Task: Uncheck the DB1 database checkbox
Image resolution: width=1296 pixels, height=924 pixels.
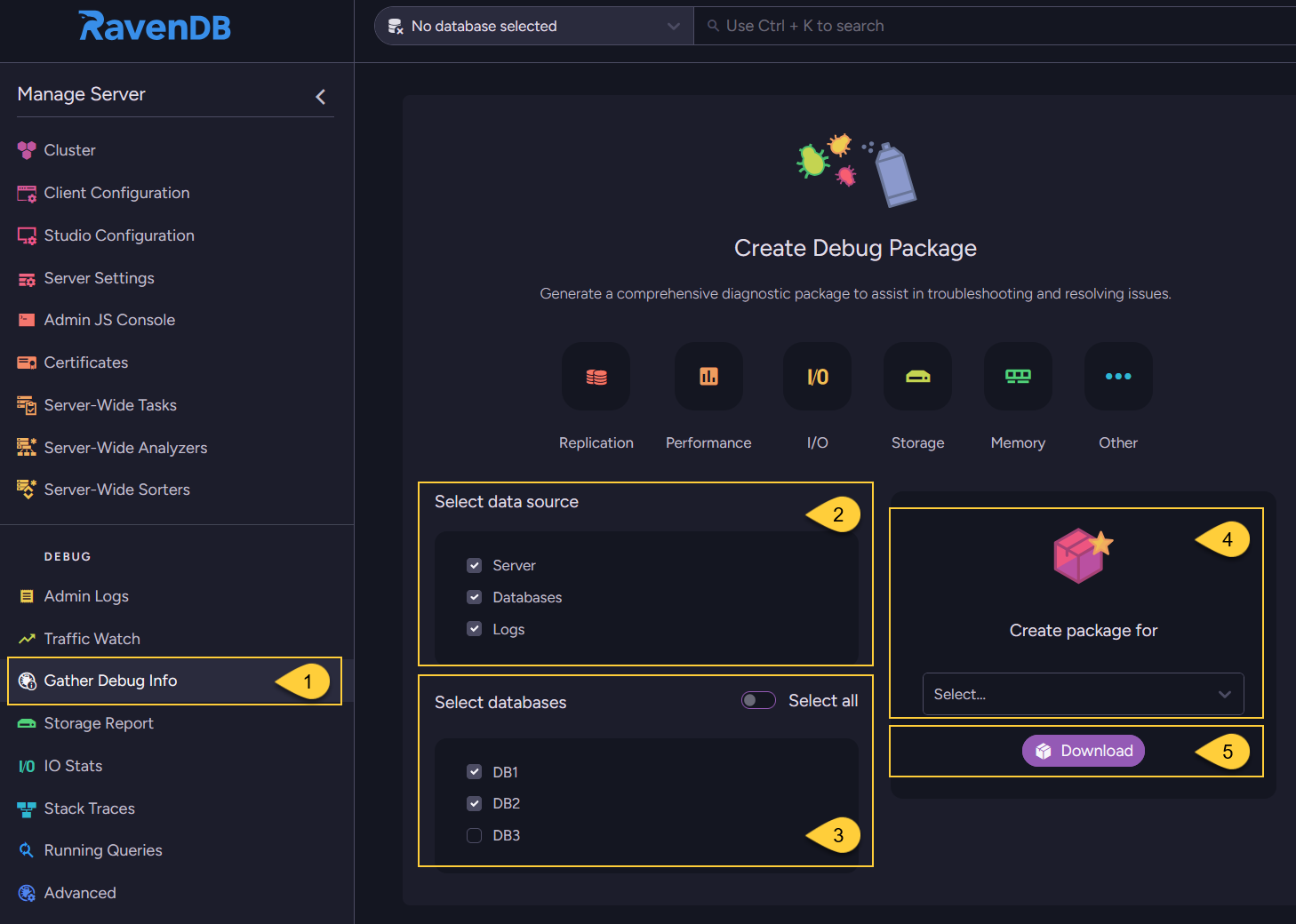Action: (x=475, y=772)
